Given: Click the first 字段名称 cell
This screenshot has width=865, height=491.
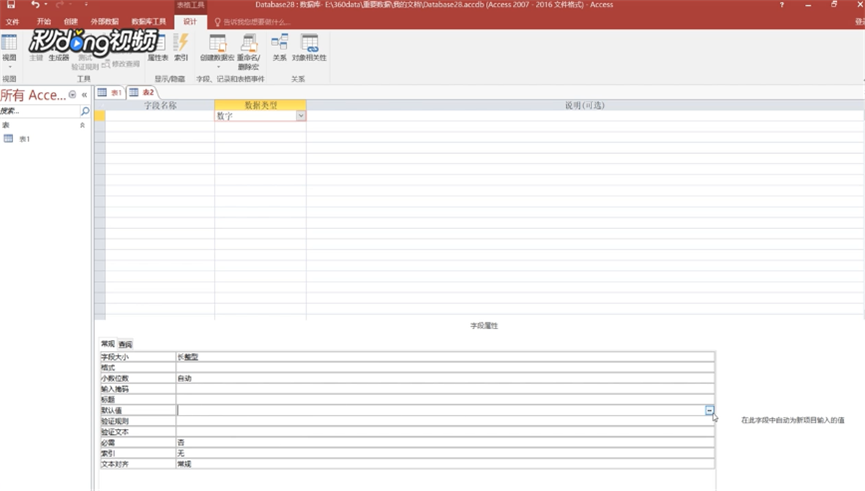Looking at the screenshot, I should (160, 116).
